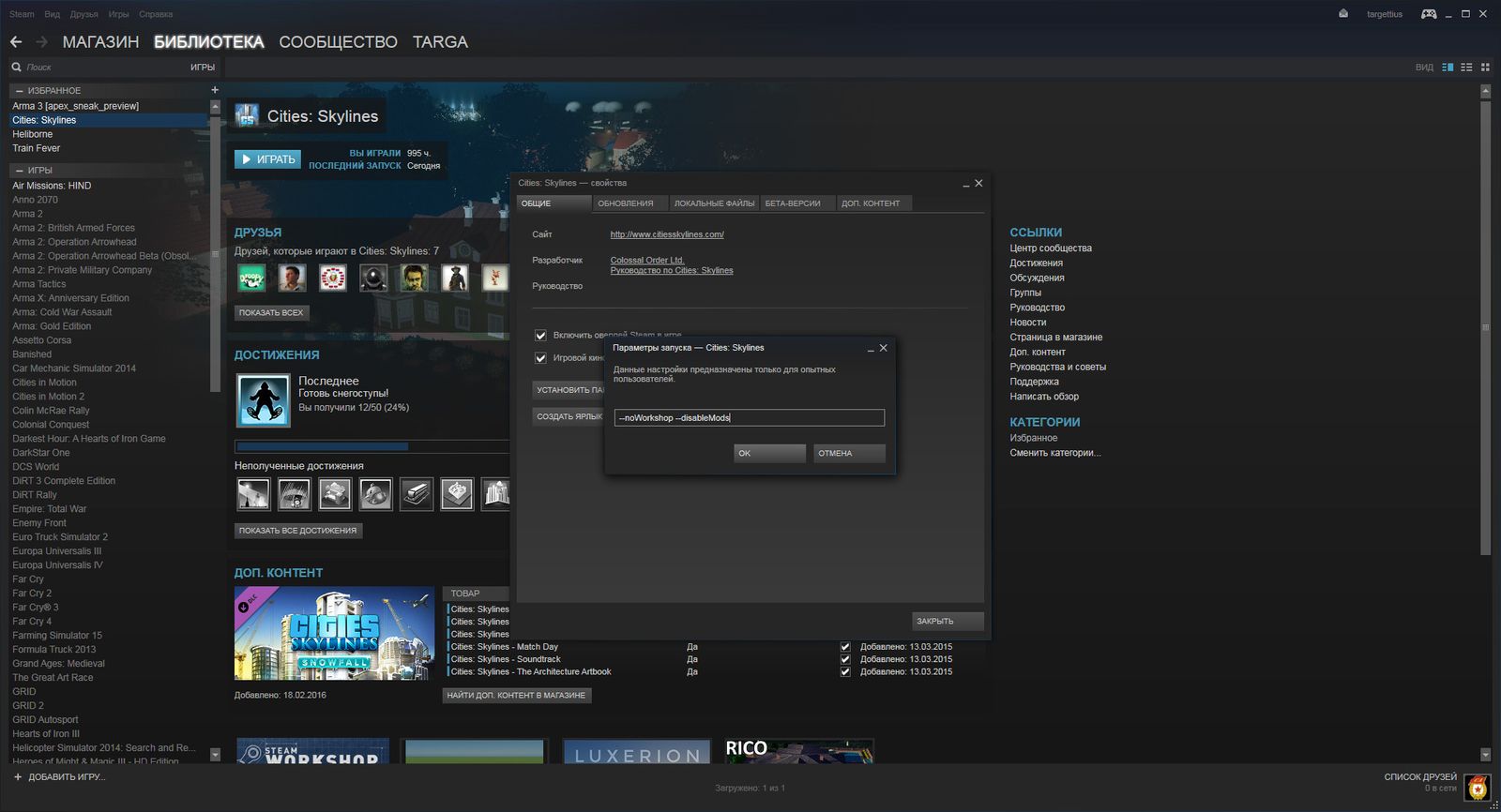Uncheck the Soundtrack DLC checkbox
This screenshot has height=812, width=1501.
[845, 659]
